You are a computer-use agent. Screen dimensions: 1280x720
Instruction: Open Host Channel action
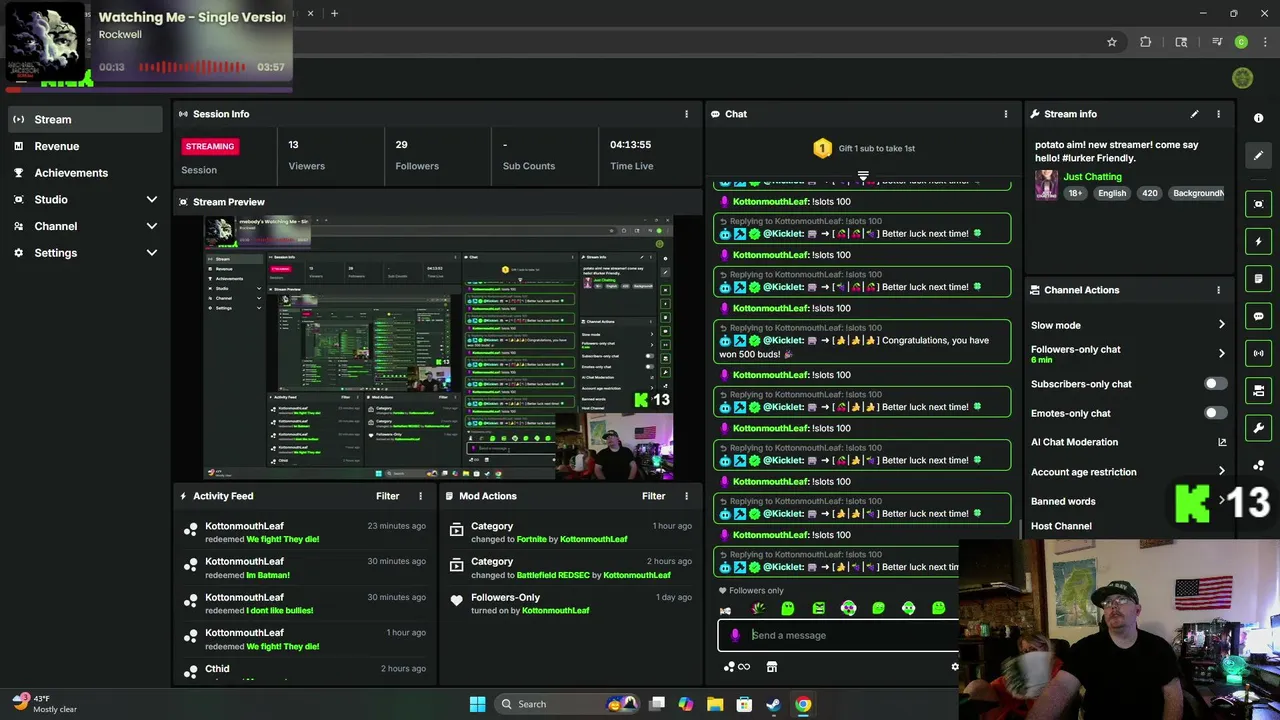point(1061,526)
